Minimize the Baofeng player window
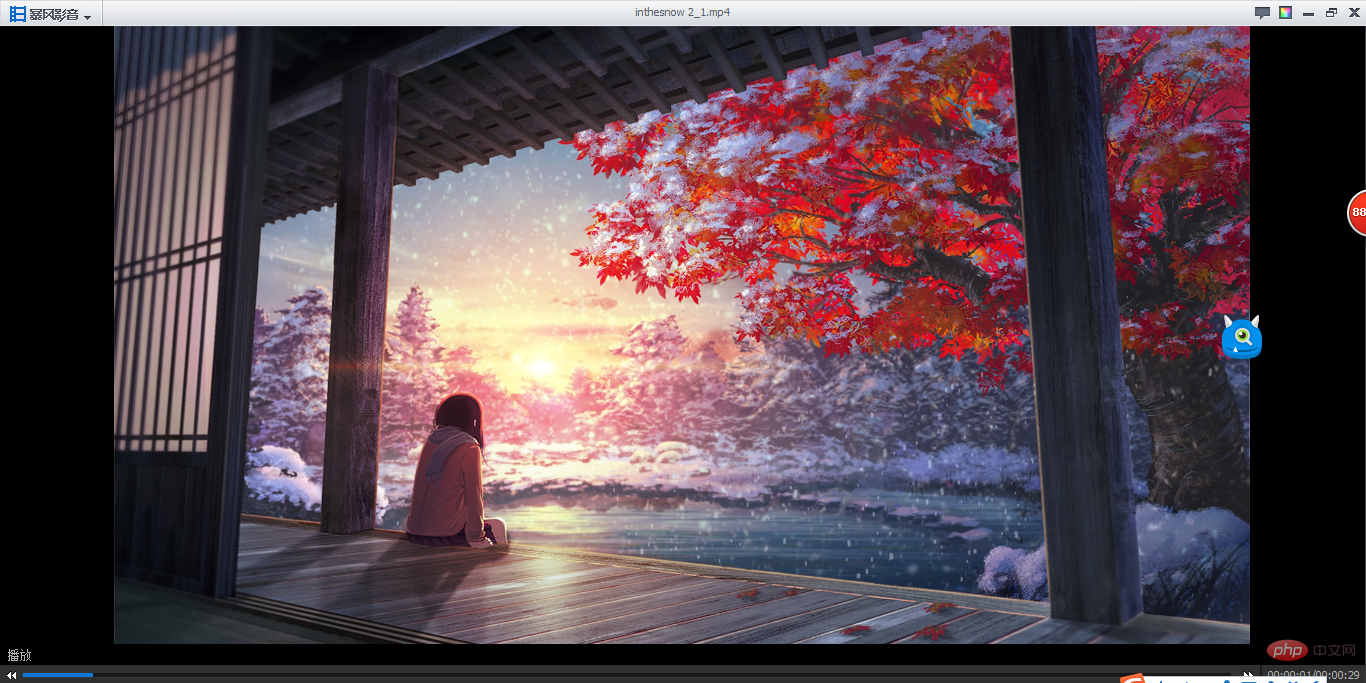The image size is (1366, 683). coord(1308,13)
